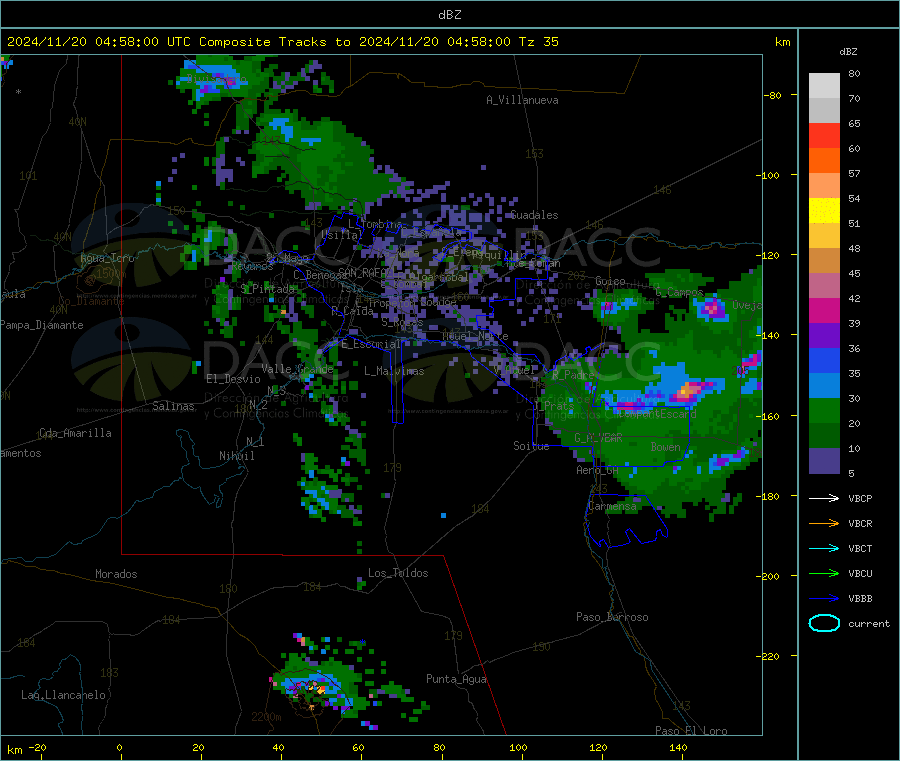Click the '-80' tick on the right axis
The height and width of the screenshot is (761, 900).
coord(773,95)
